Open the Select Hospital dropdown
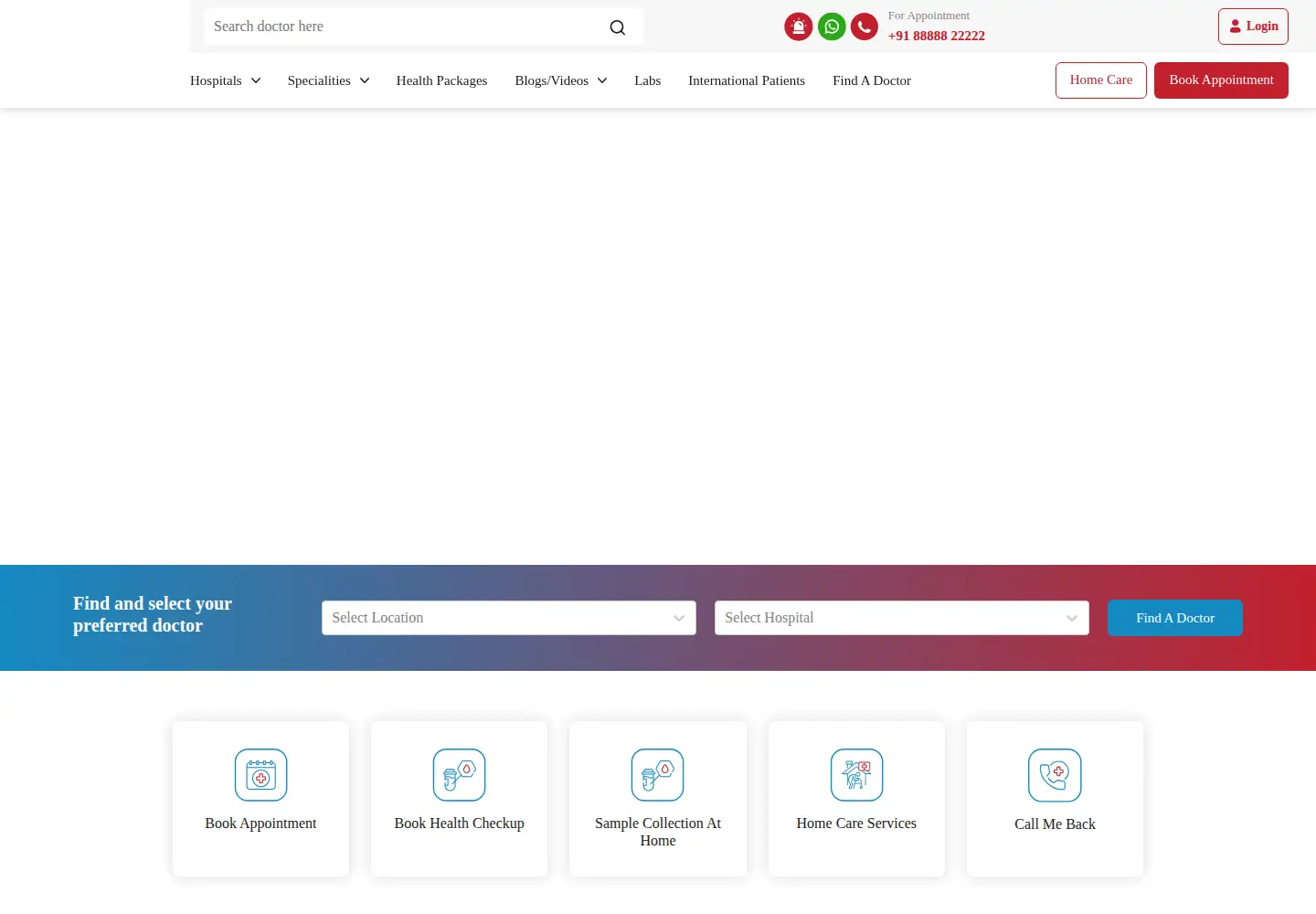The image size is (1316, 914). 902,618
